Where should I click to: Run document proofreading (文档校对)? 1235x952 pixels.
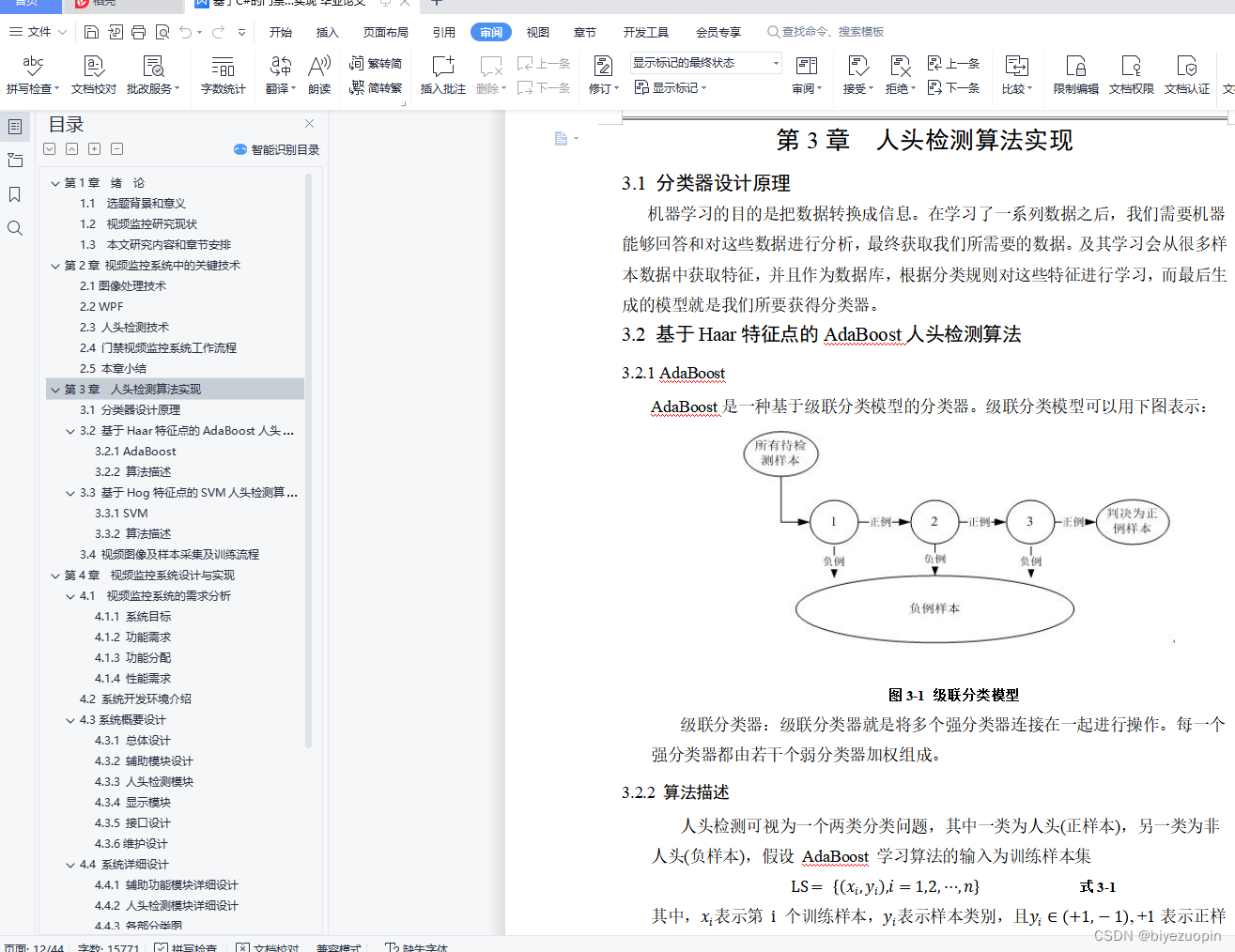(x=93, y=75)
